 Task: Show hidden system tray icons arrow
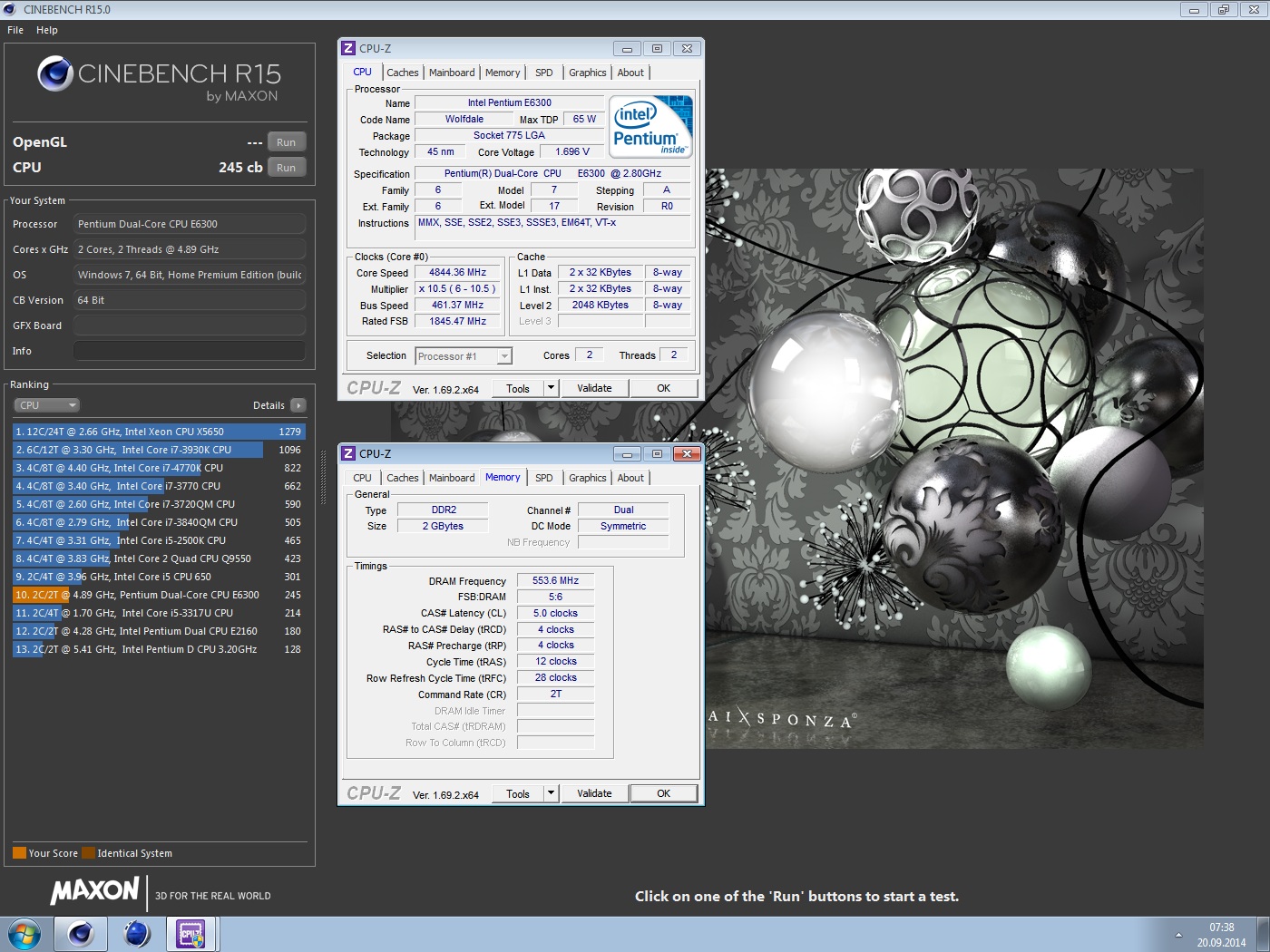pos(1178,935)
